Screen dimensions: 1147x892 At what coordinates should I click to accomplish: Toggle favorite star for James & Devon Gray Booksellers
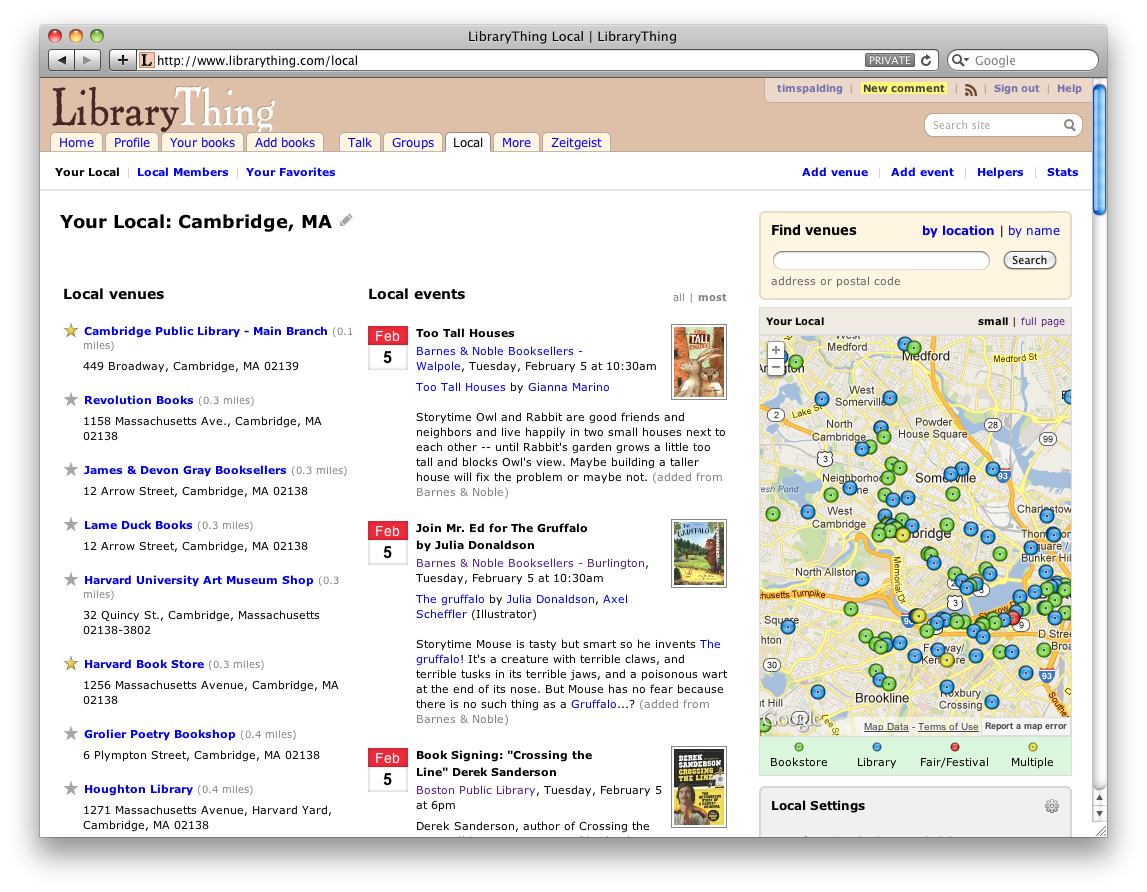click(71, 470)
